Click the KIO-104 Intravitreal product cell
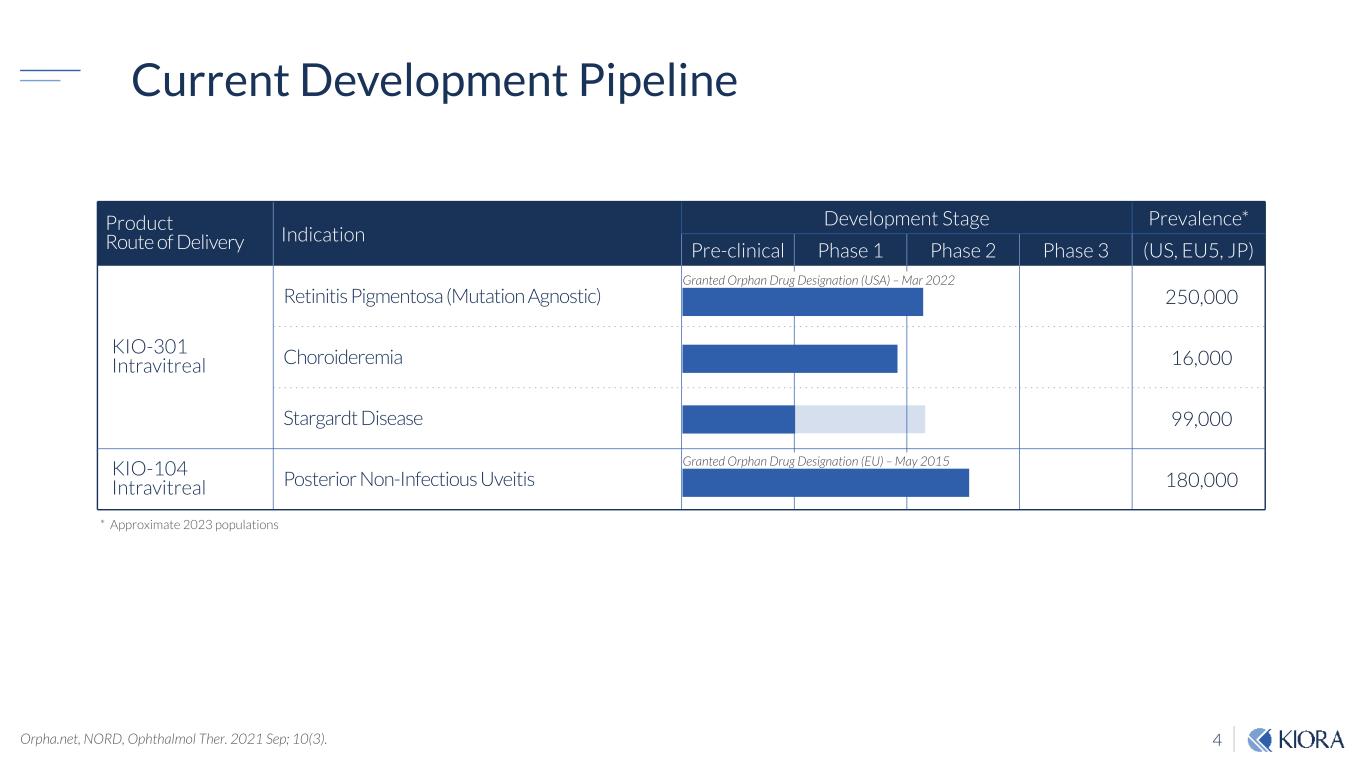 tap(159, 478)
